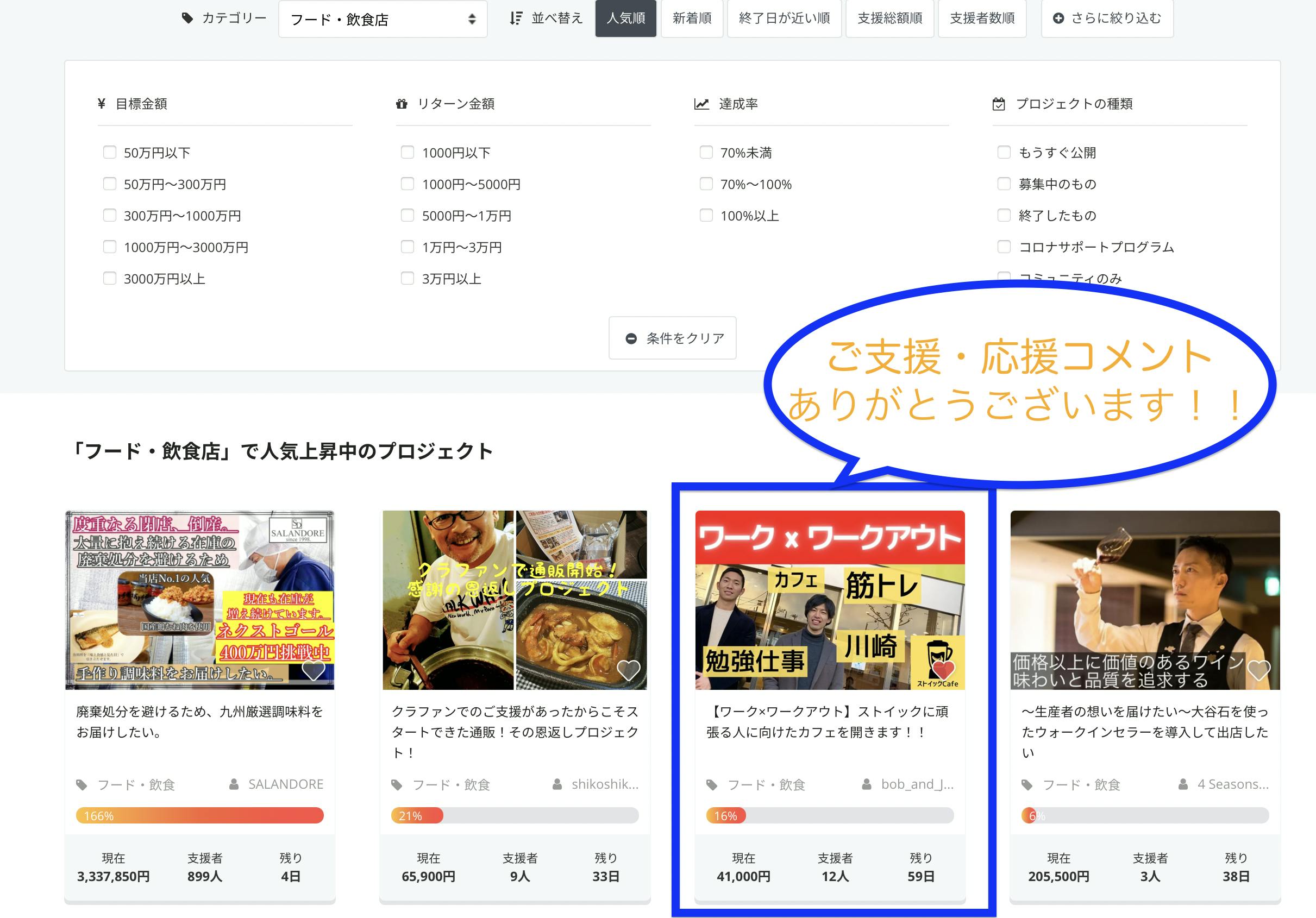Click the 166% funding progress bar
Screen dimensions: 1316x918
(x=199, y=815)
